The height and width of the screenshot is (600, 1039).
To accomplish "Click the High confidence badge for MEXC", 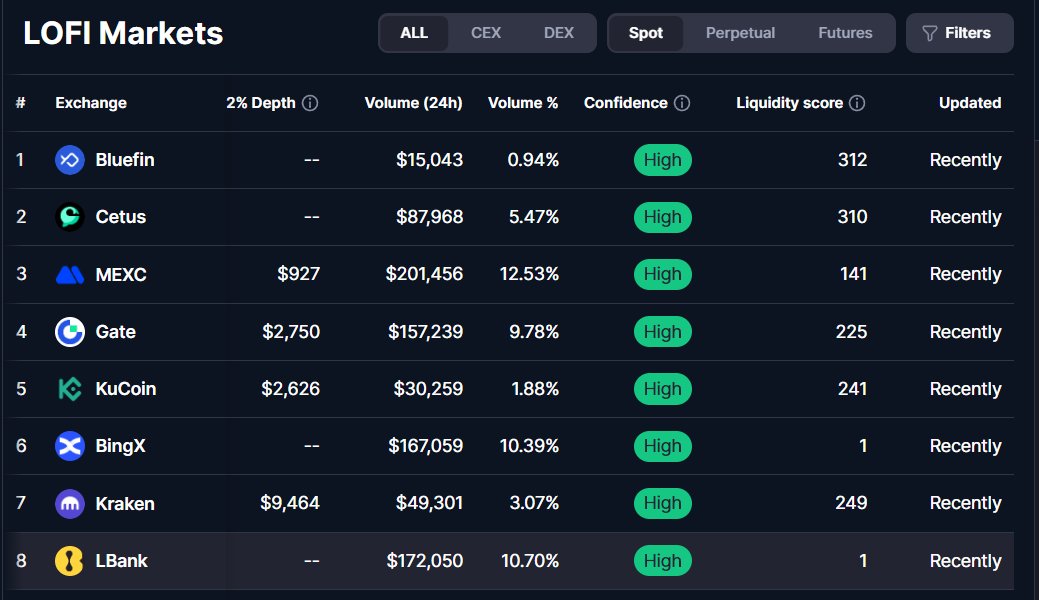I will (663, 274).
